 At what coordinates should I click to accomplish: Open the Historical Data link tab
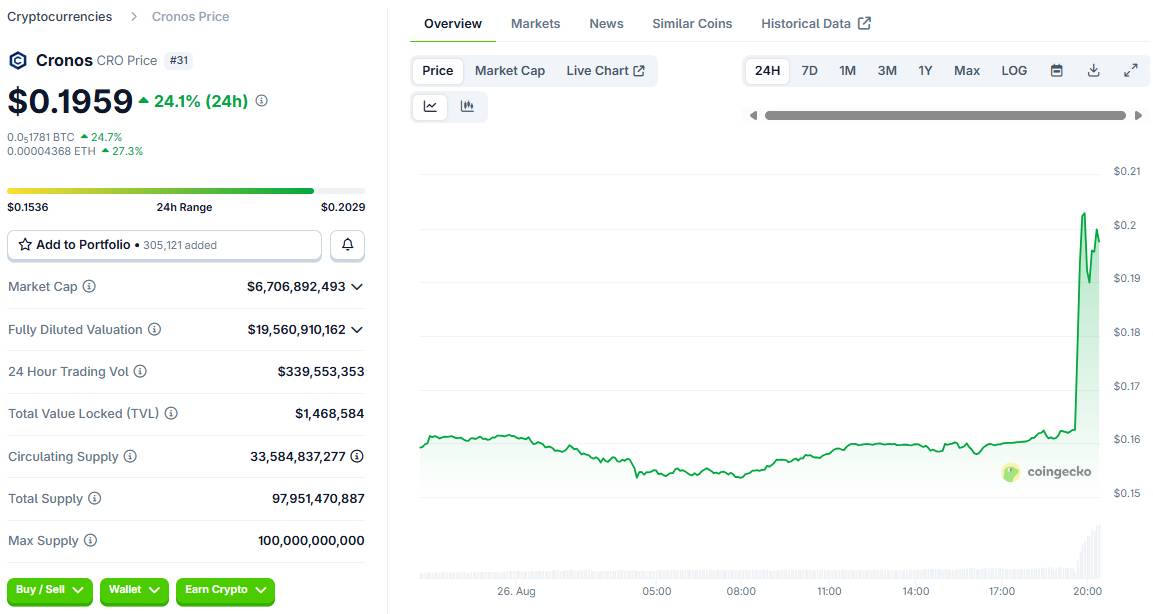[x=816, y=24]
